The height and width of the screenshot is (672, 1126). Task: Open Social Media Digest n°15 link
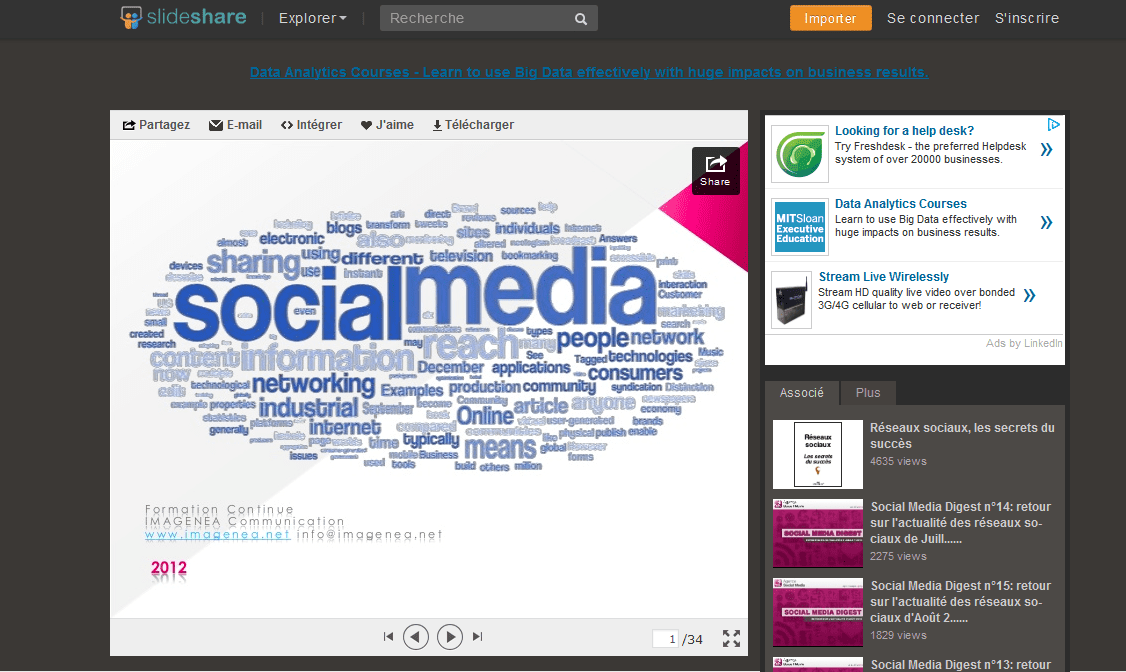960,602
